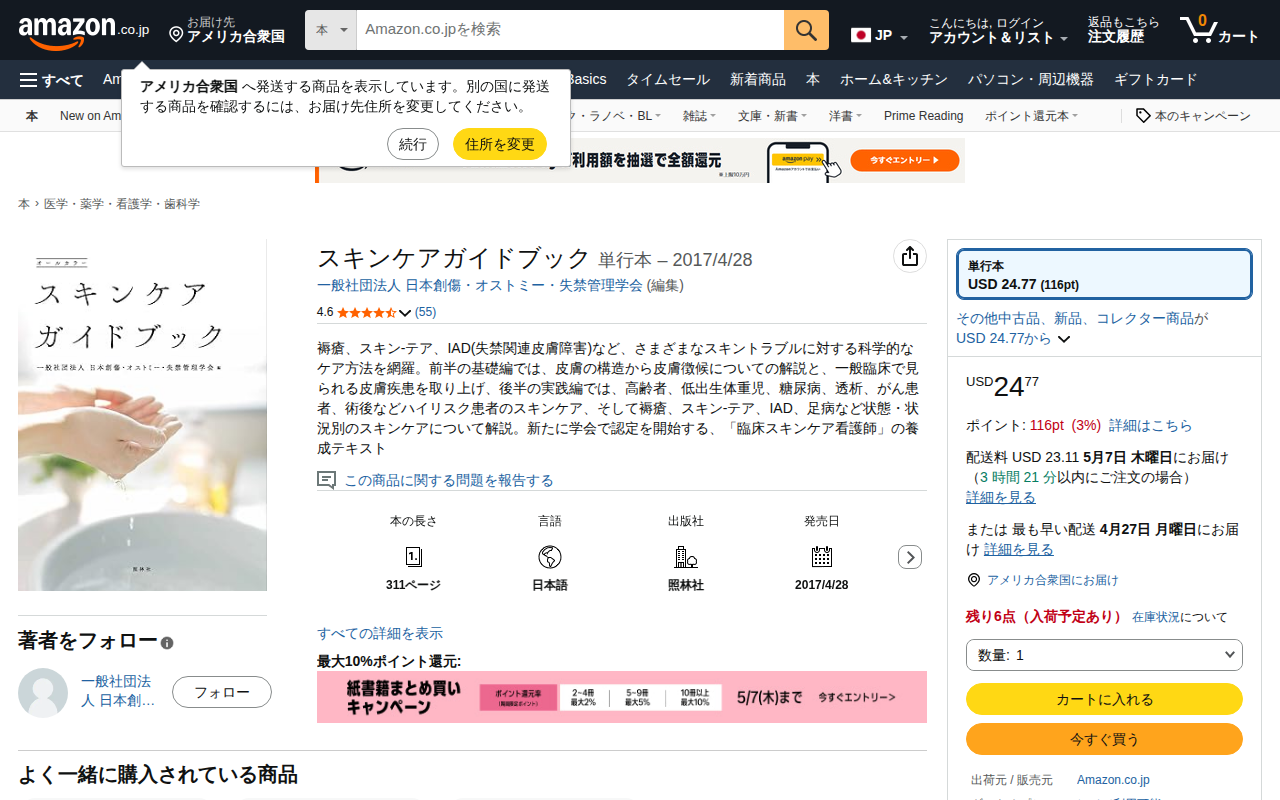Click the 本 link in sub-navigation
This screenshot has height=800, width=1280.
pyautogui.click(x=32, y=116)
